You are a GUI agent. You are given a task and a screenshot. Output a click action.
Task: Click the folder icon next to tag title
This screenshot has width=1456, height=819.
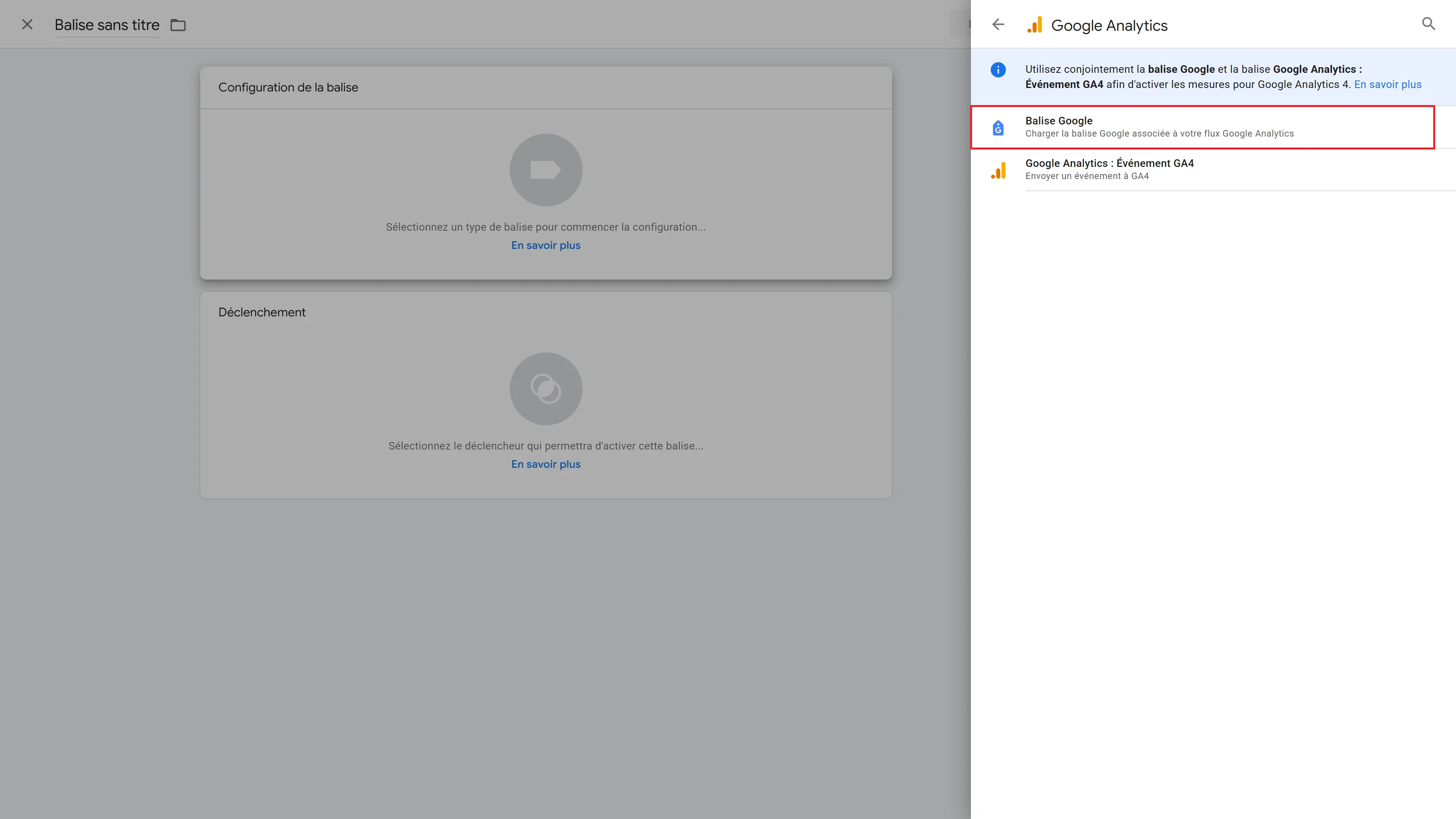[178, 25]
